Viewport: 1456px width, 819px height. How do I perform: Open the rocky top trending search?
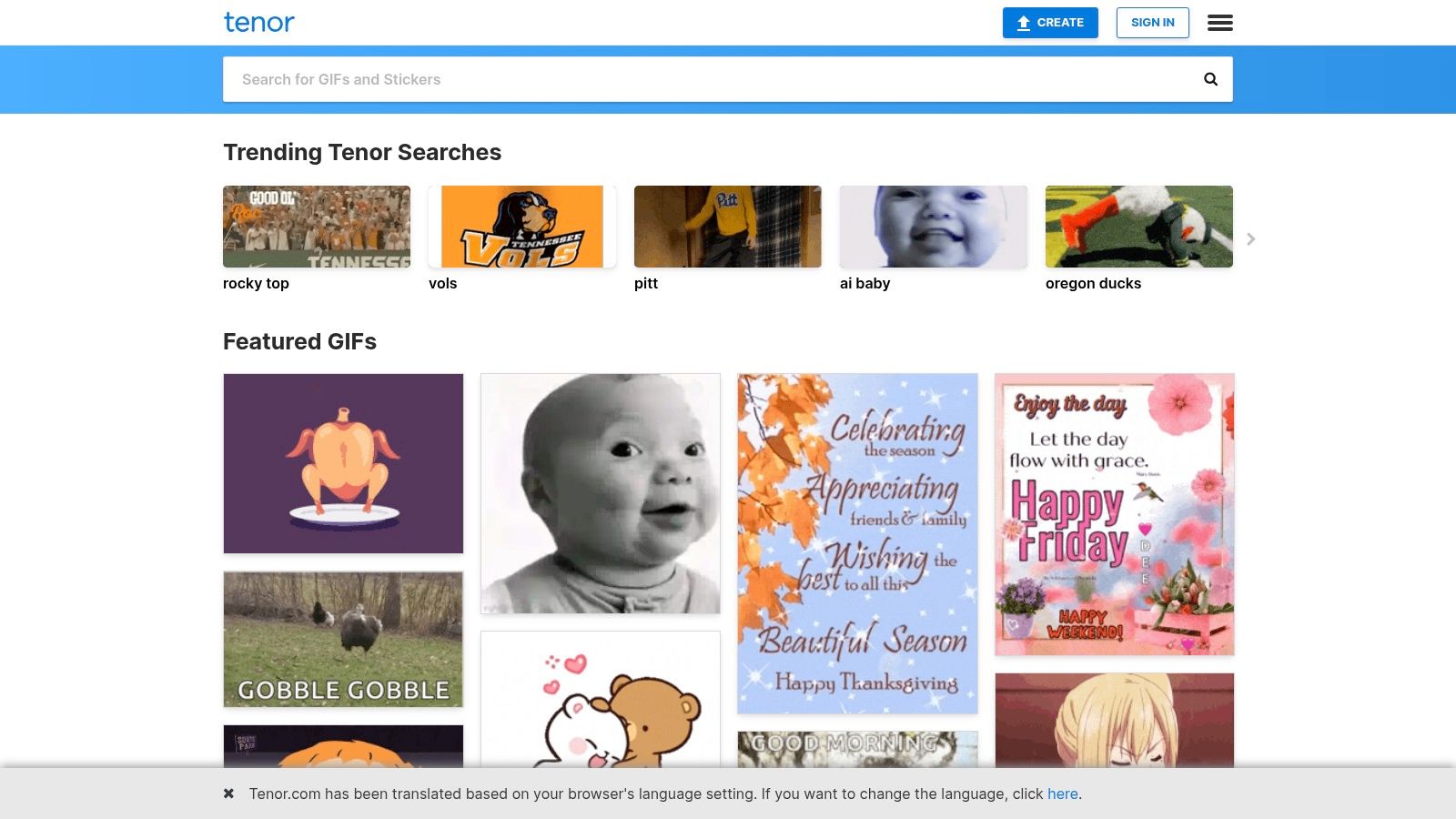[316, 227]
